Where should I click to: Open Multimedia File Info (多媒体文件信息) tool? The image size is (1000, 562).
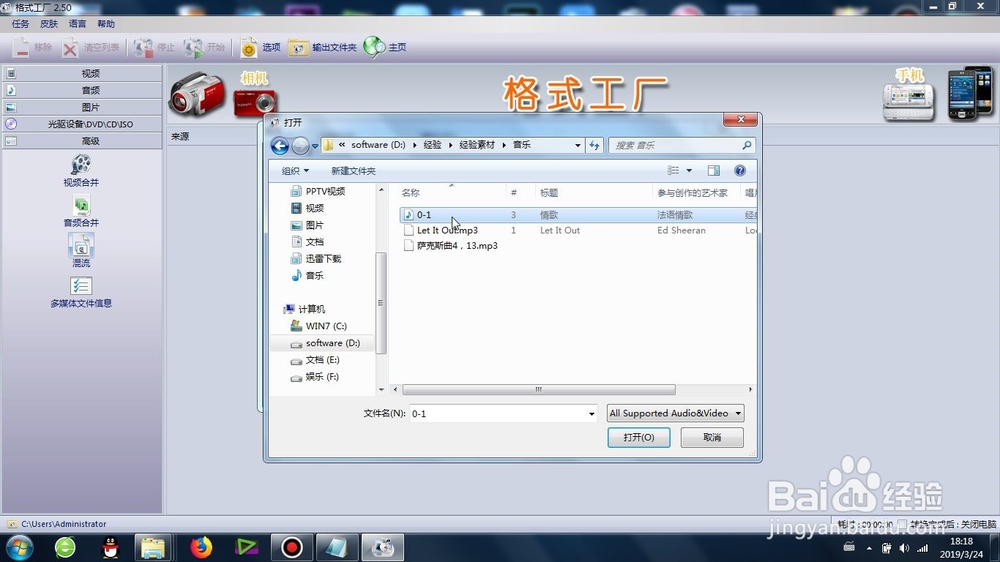81,292
